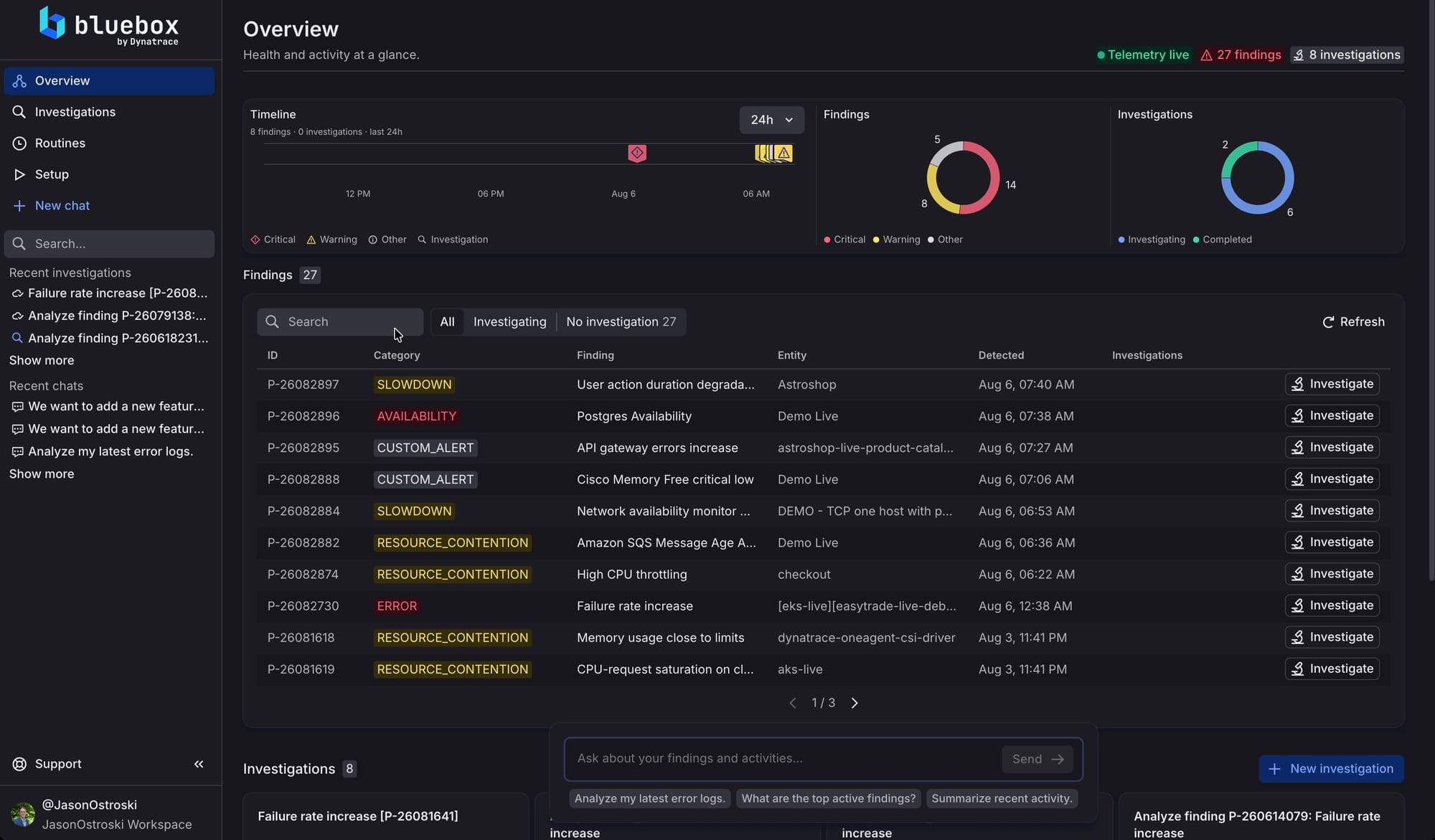Click the New investigation button

click(x=1331, y=769)
